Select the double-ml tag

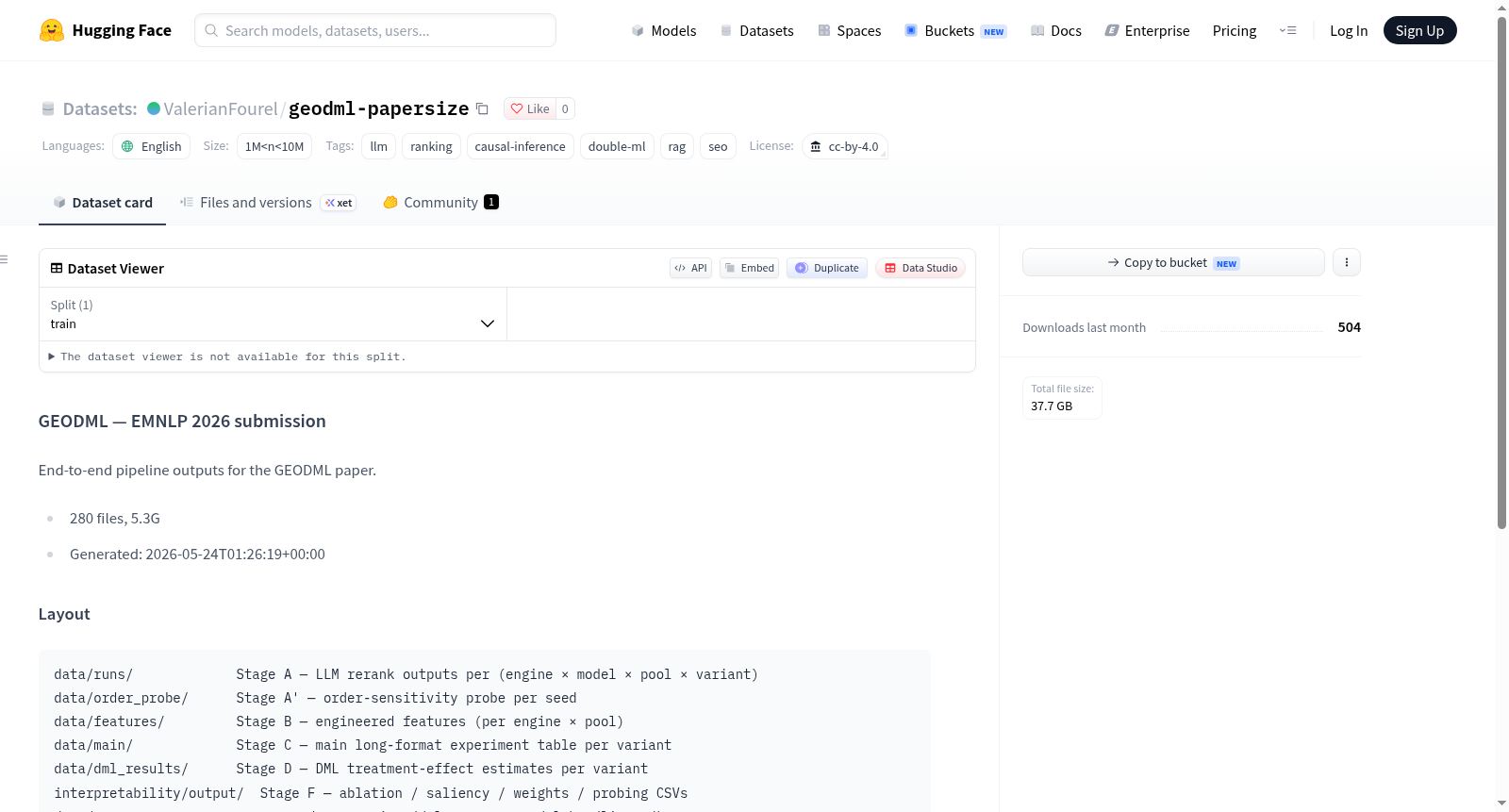(x=617, y=146)
